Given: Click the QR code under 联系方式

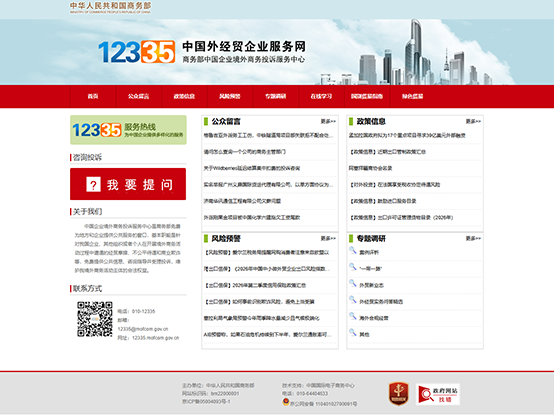Looking at the screenshot, I should click(95, 319).
